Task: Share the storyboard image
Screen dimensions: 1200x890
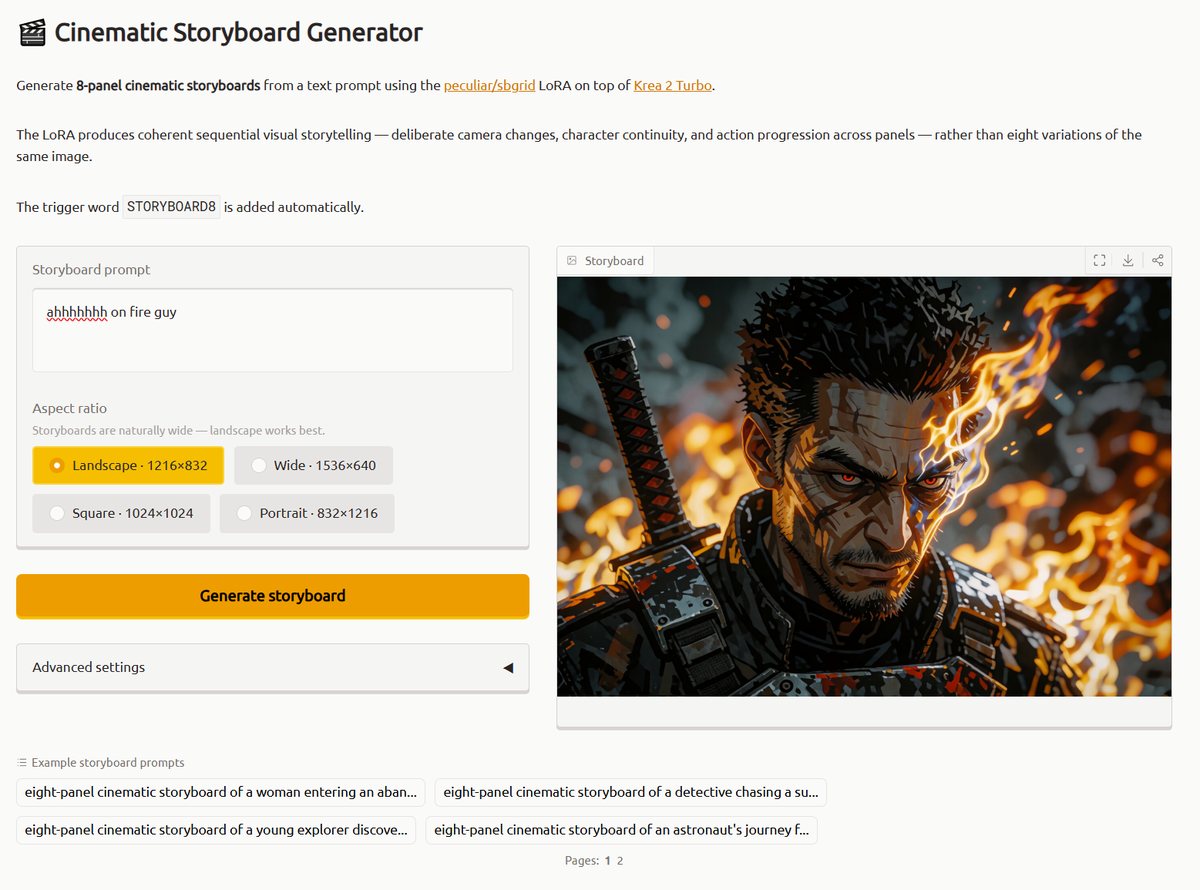Action: (x=1157, y=261)
